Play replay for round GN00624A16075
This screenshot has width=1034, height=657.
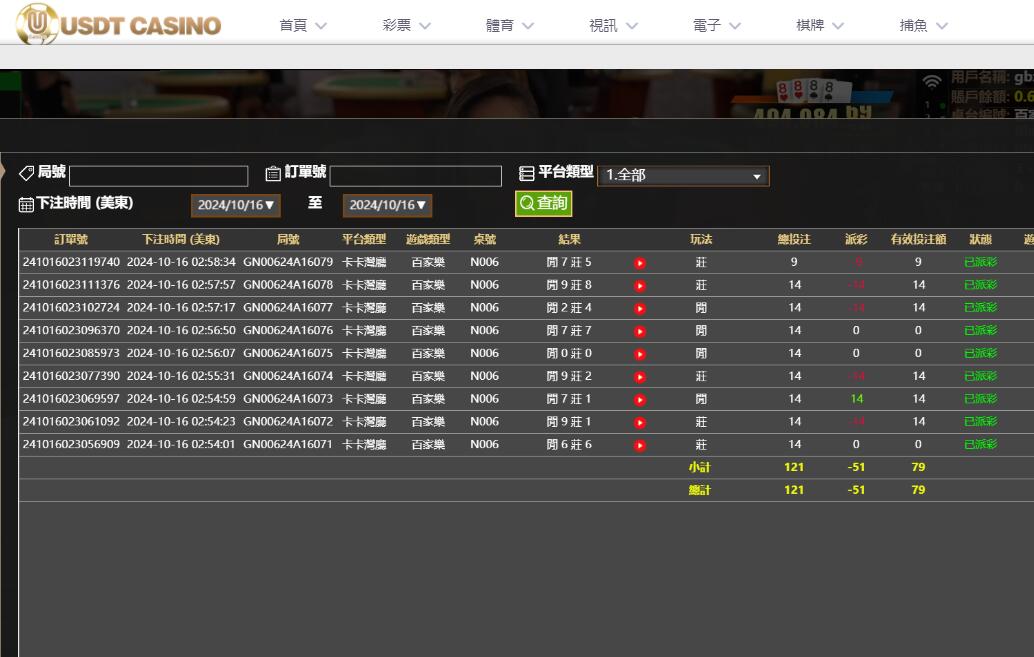click(x=640, y=354)
